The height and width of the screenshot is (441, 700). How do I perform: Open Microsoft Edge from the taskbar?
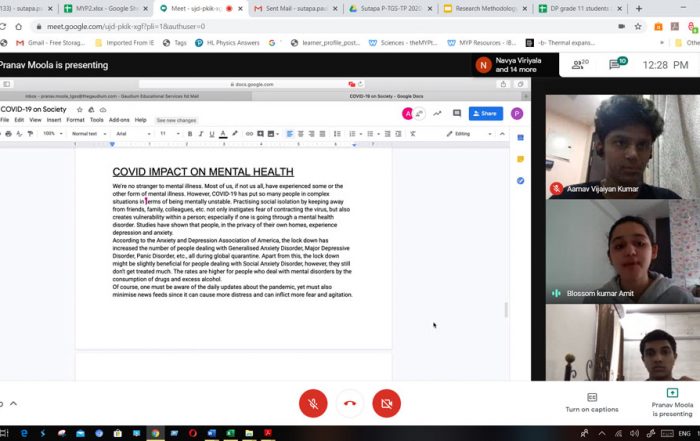(x=24, y=433)
